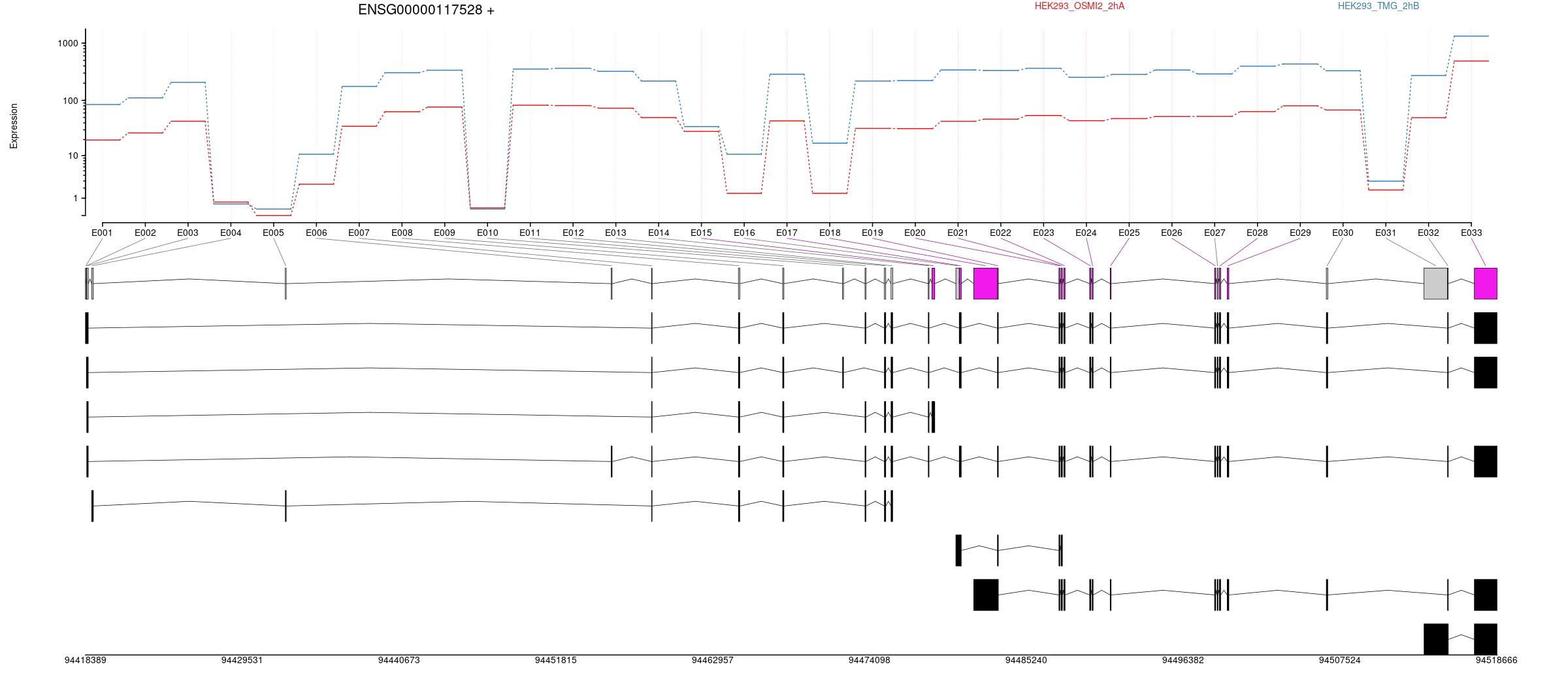Click genomic coordinate 94518666
1568x673 pixels.
[1497, 661]
